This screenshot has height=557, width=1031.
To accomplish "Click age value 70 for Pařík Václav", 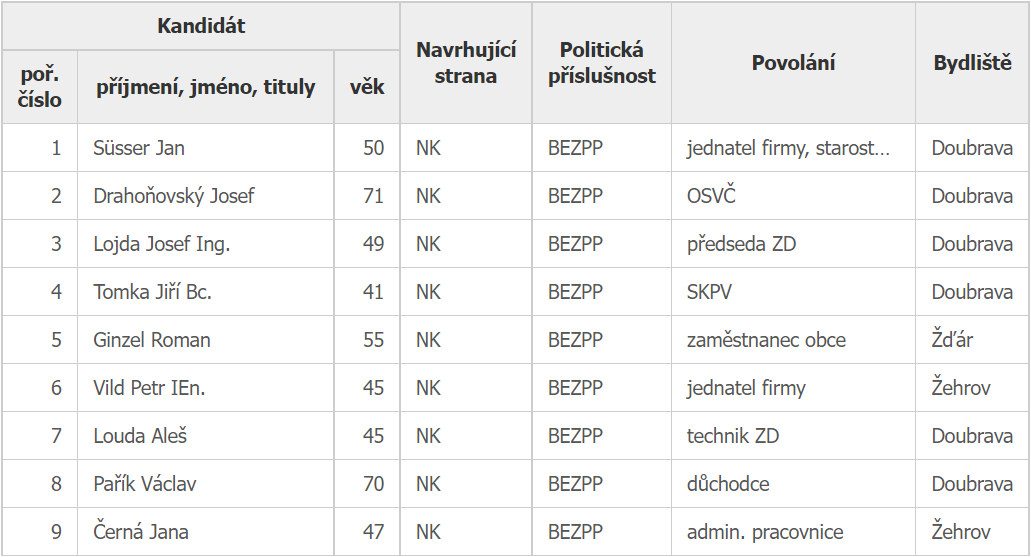I will (373, 484).
